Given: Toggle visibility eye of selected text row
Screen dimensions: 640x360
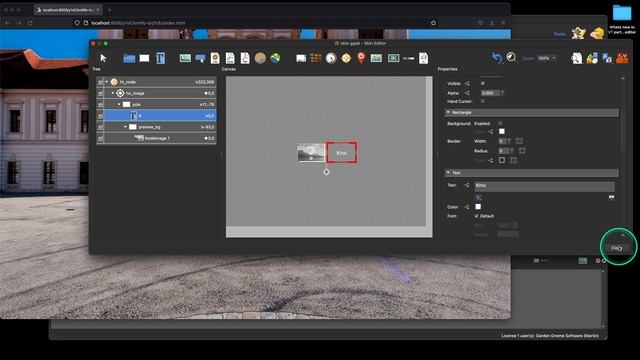Looking at the screenshot, I should (x=100, y=116).
